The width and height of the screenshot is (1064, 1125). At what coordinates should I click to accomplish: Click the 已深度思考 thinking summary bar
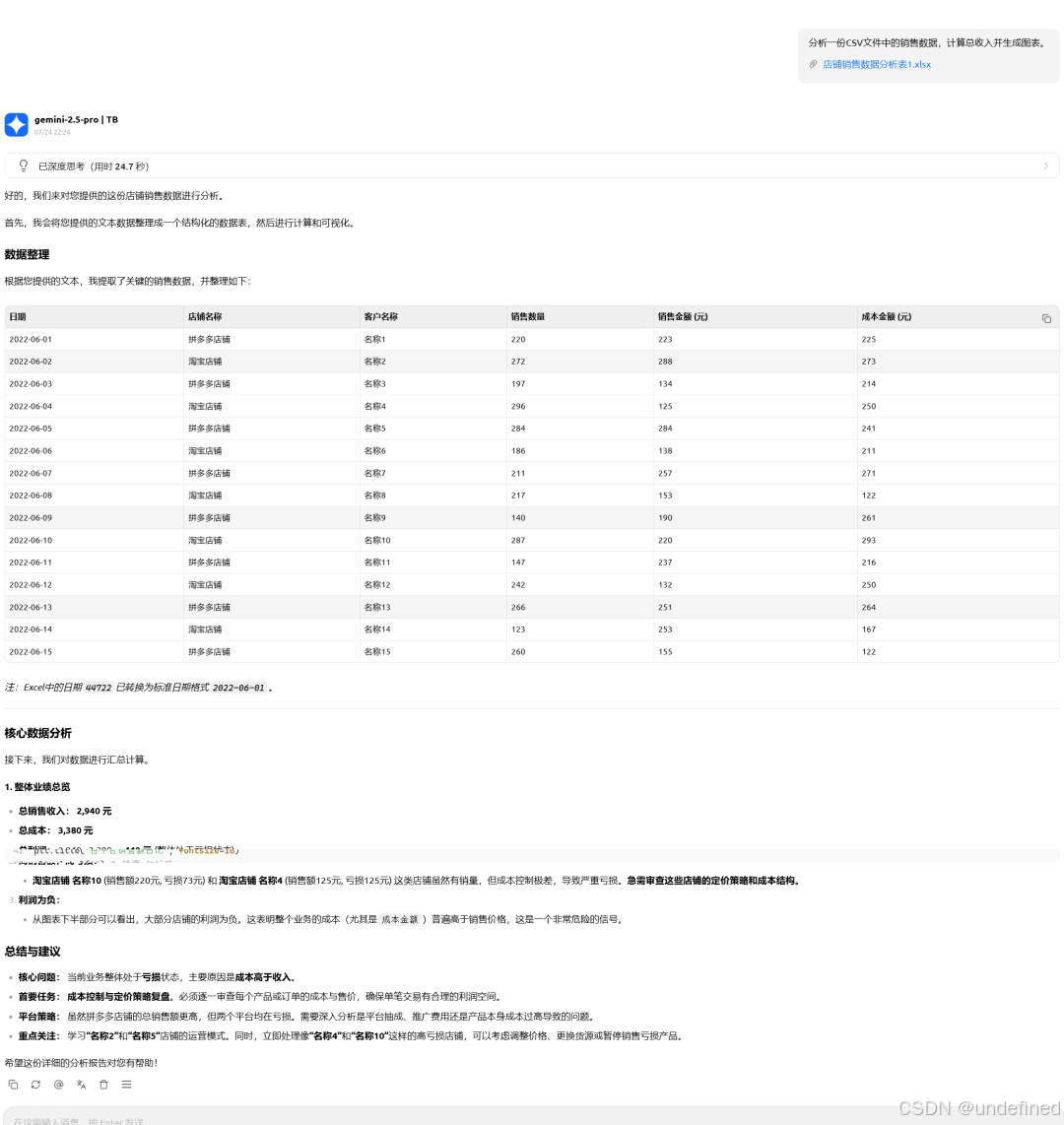pos(532,165)
